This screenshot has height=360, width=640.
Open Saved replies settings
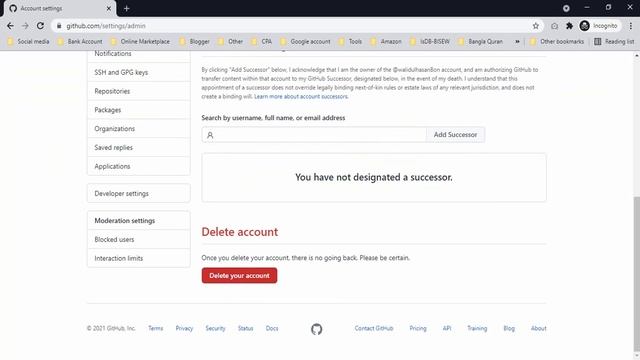point(139,147)
